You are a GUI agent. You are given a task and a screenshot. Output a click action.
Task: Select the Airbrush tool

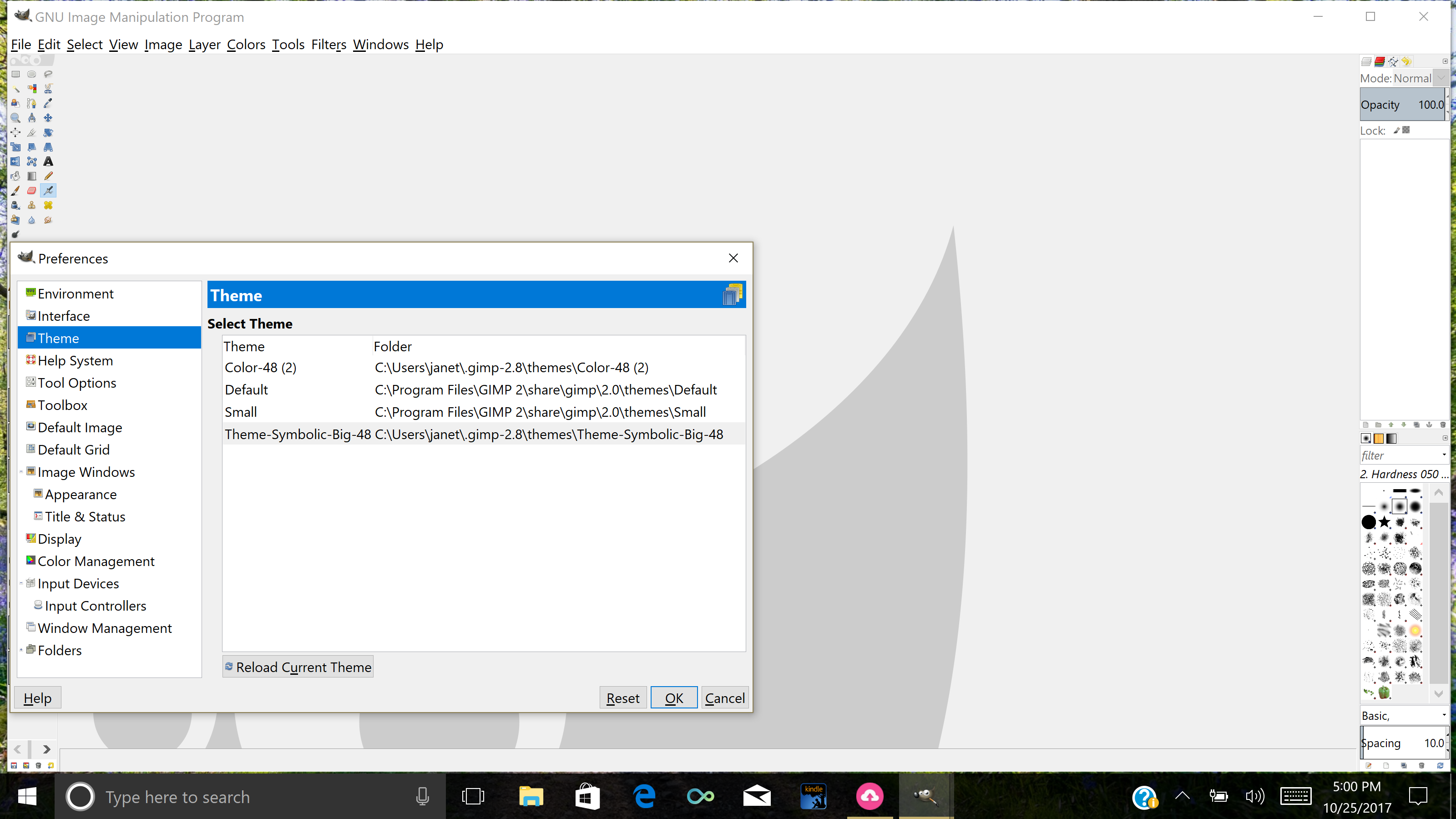coord(48,191)
